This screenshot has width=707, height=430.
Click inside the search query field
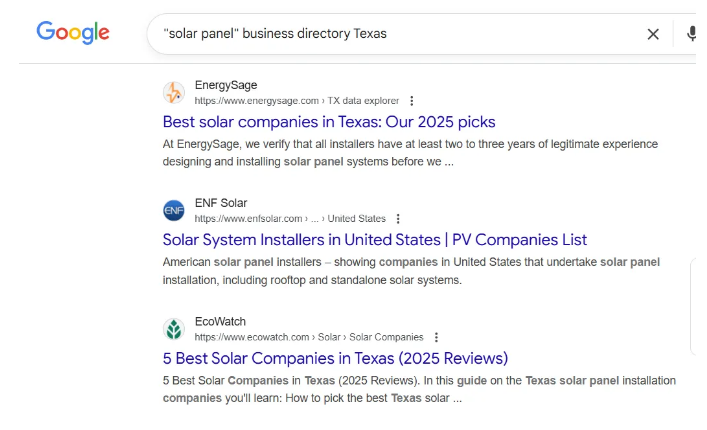(400, 34)
